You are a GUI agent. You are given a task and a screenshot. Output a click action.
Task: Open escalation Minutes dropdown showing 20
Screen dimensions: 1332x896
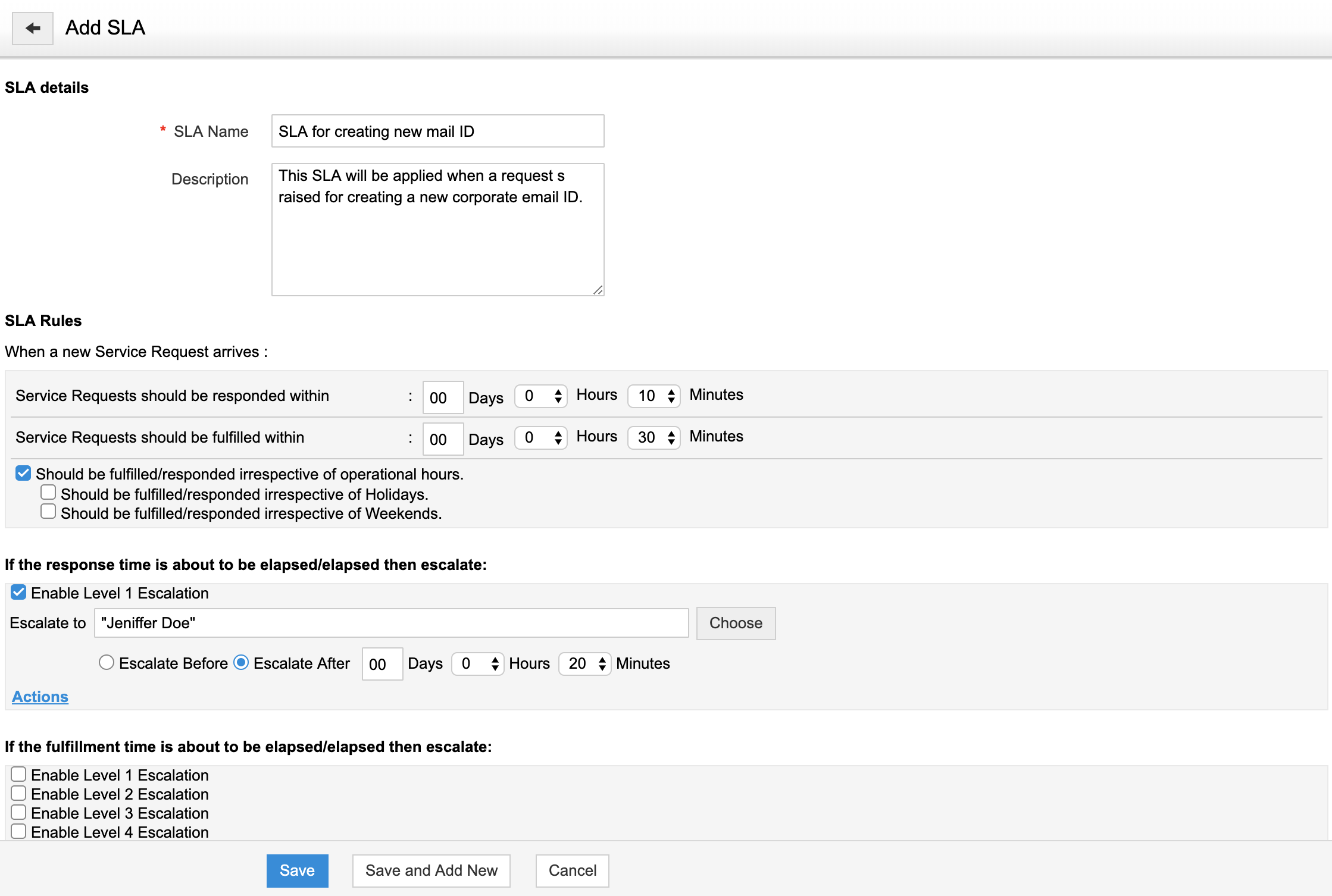click(585, 663)
